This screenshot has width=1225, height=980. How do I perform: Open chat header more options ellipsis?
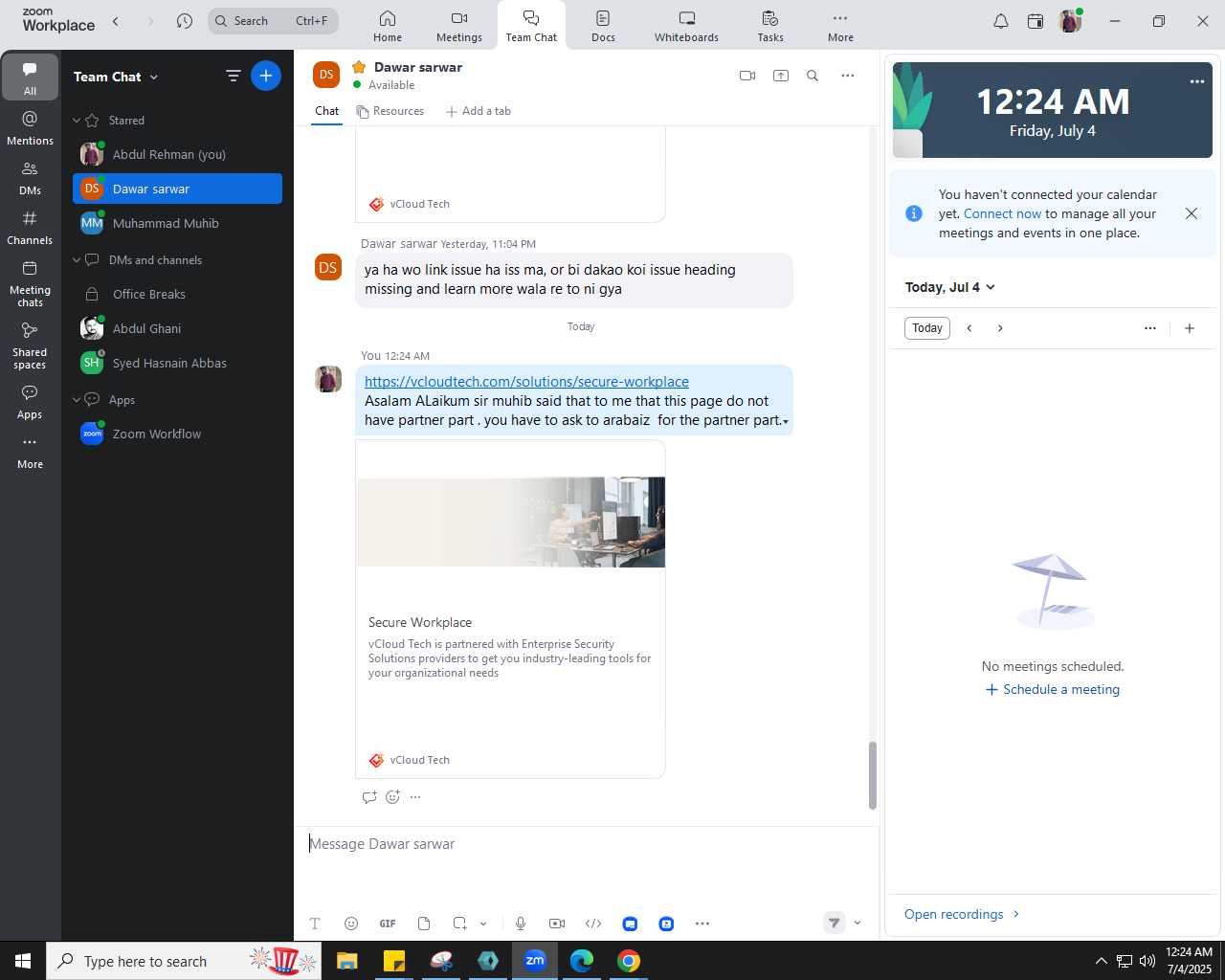pos(847,76)
